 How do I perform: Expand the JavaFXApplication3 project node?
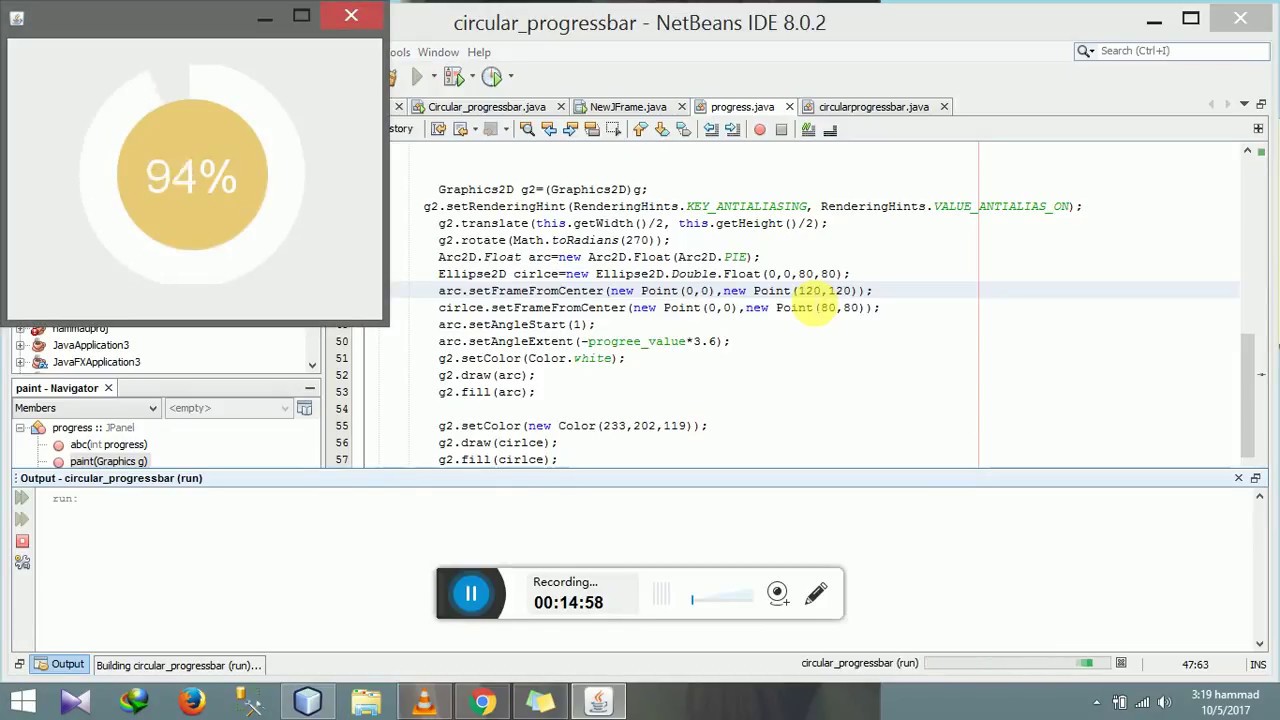click(20, 362)
